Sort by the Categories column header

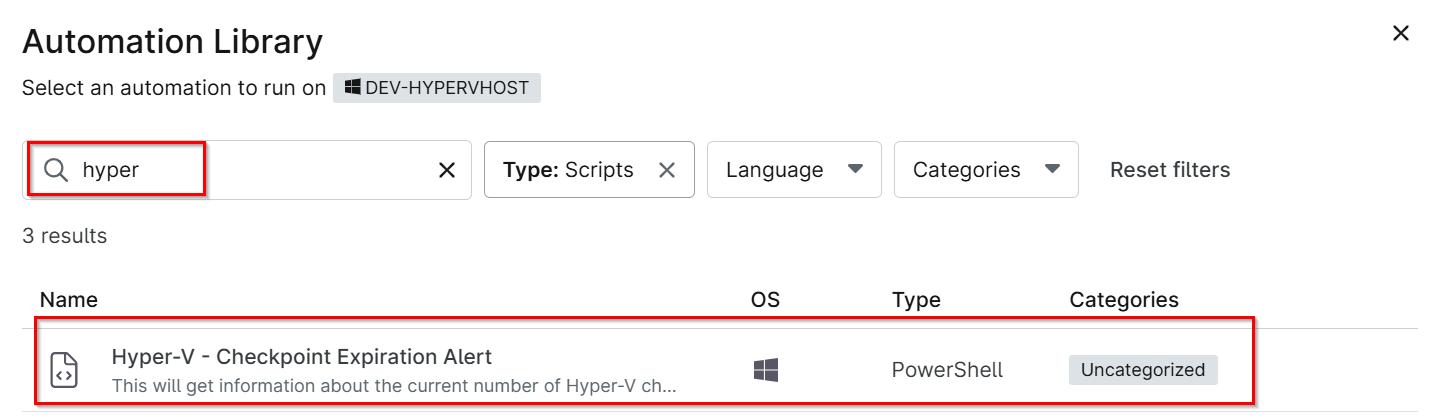tap(1124, 300)
